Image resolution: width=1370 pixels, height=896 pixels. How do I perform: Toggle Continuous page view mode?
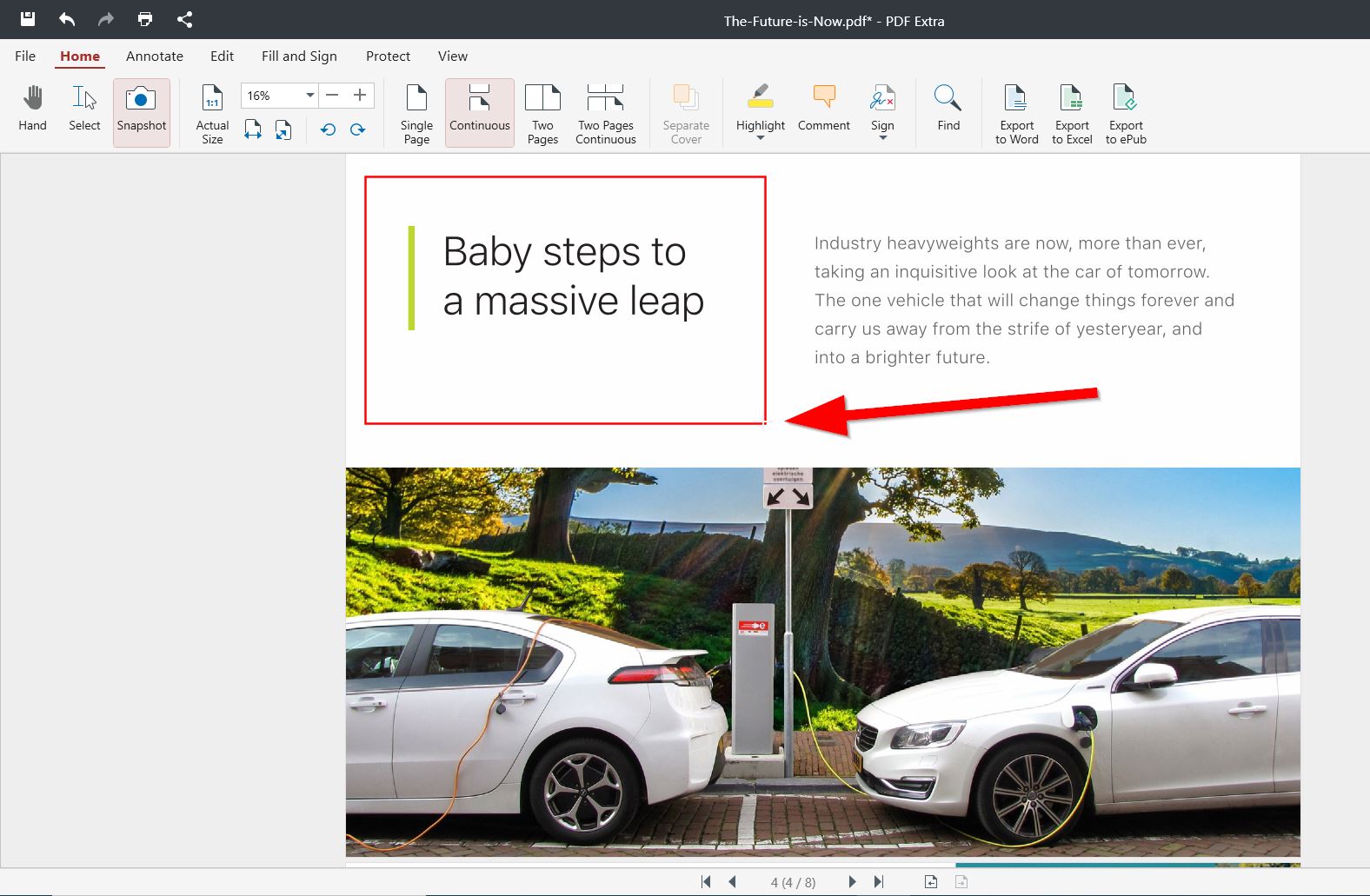(479, 110)
